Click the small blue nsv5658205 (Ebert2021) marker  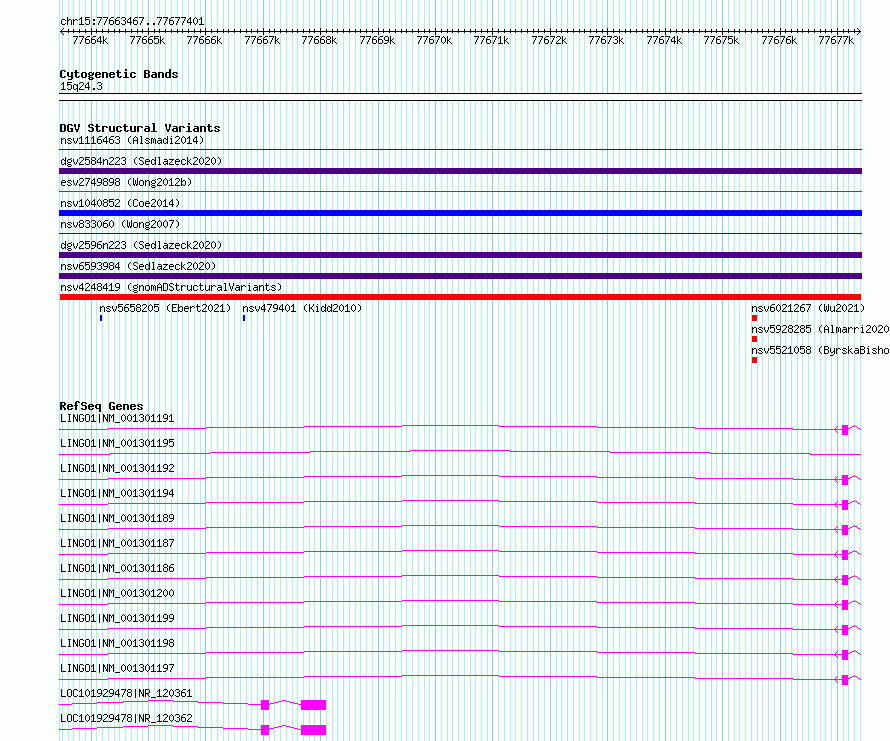(x=101, y=318)
